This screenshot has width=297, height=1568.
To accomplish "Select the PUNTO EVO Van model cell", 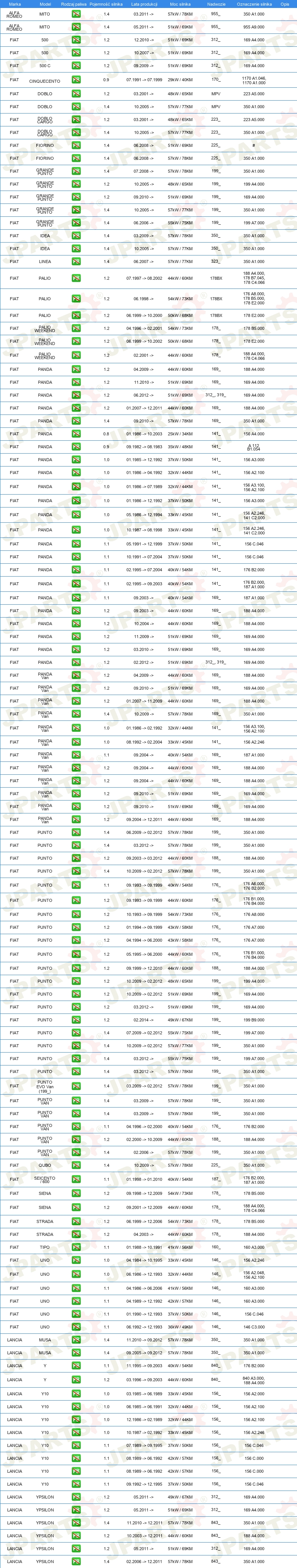I will 45,1086.
